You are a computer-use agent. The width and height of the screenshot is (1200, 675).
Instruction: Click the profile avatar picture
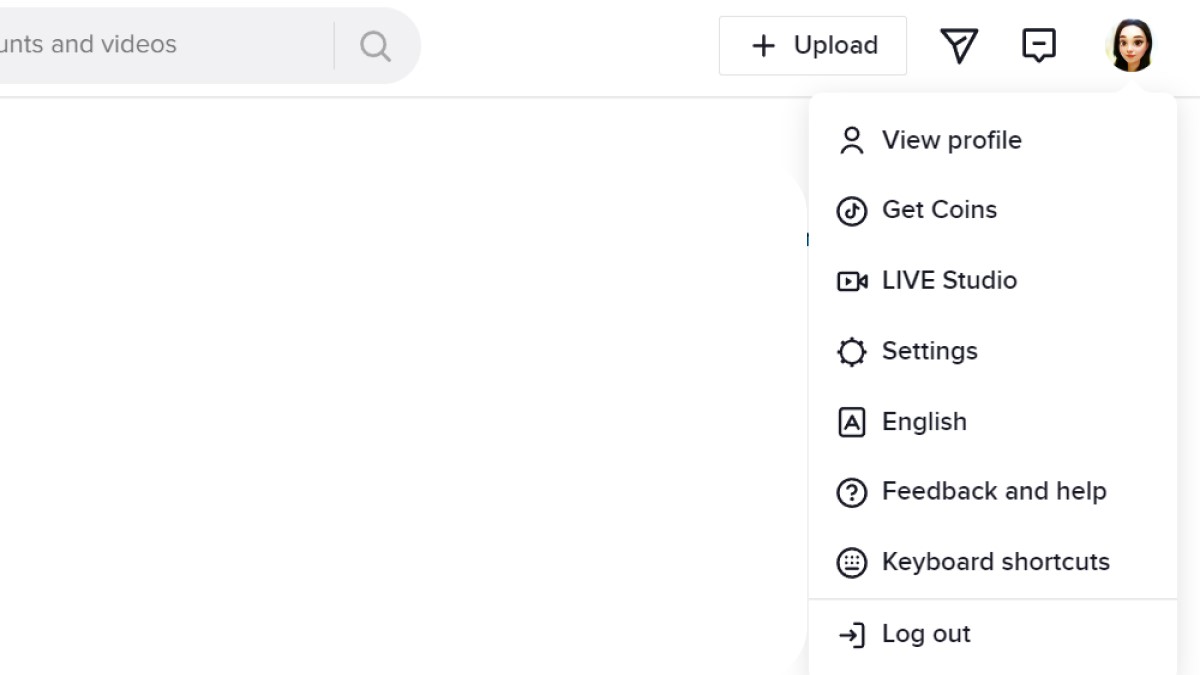coord(1131,45)
